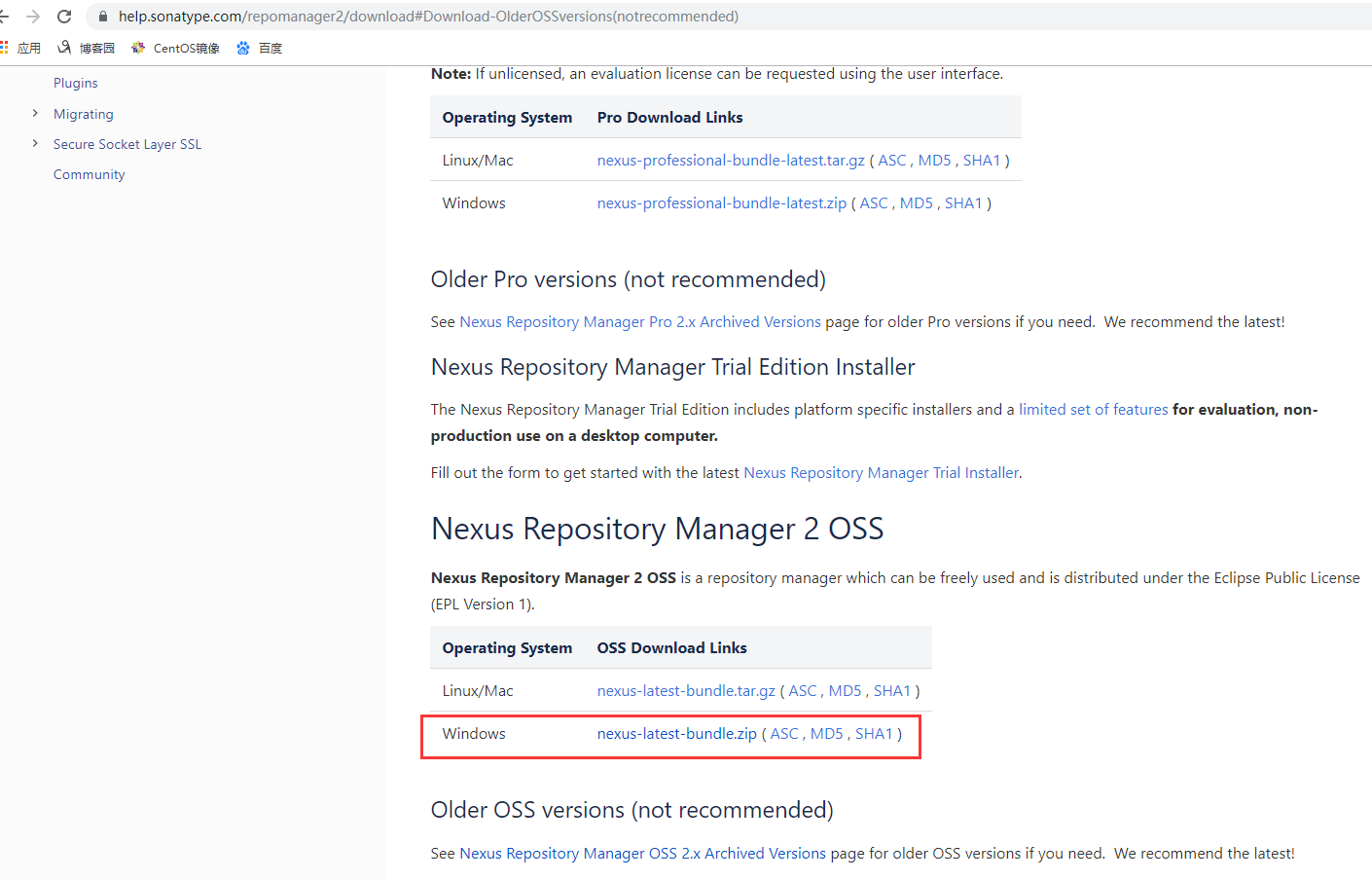The width and height of the screenshot is (1372, 880).
Task: Open the CentOS镜像 bookmark
Action: point(175,48)
